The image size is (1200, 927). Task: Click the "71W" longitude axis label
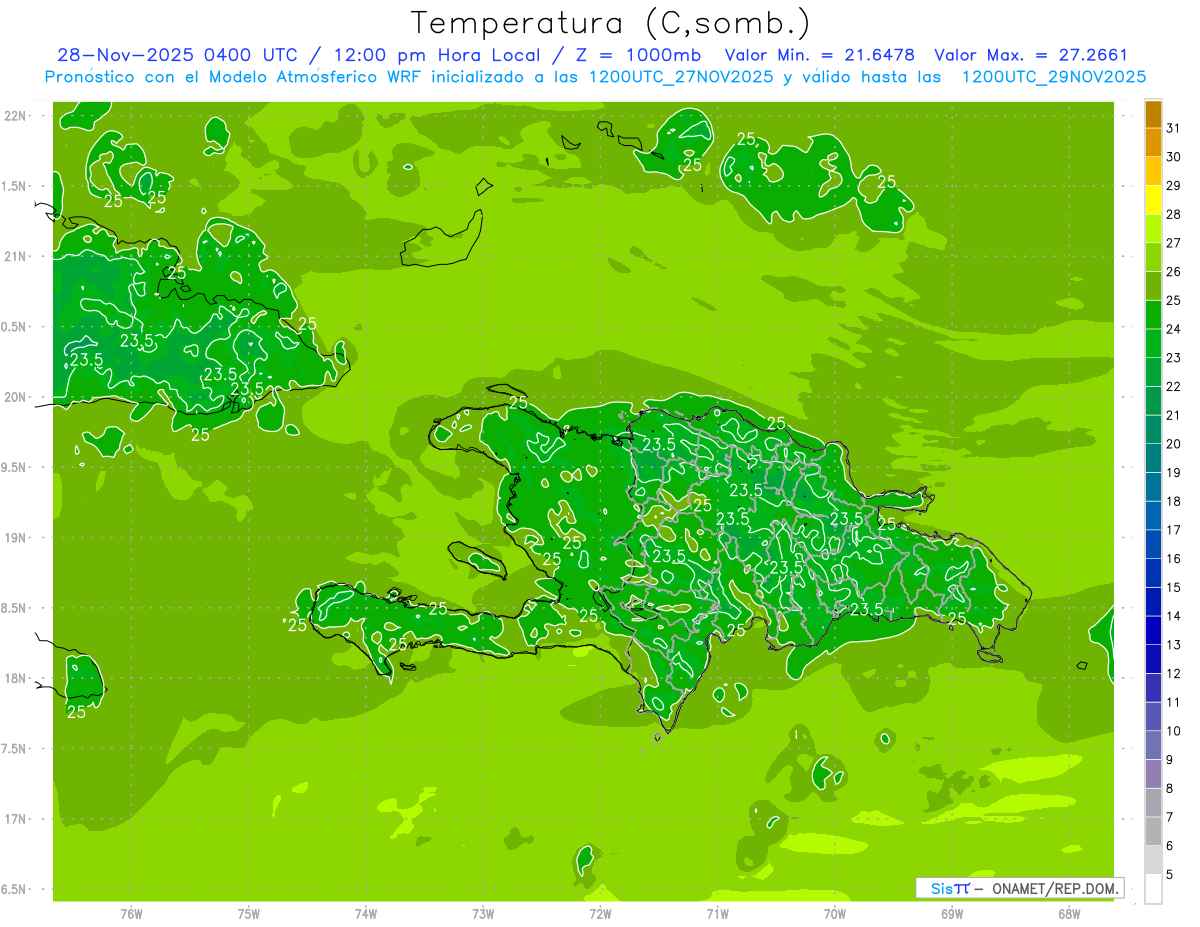717,914
